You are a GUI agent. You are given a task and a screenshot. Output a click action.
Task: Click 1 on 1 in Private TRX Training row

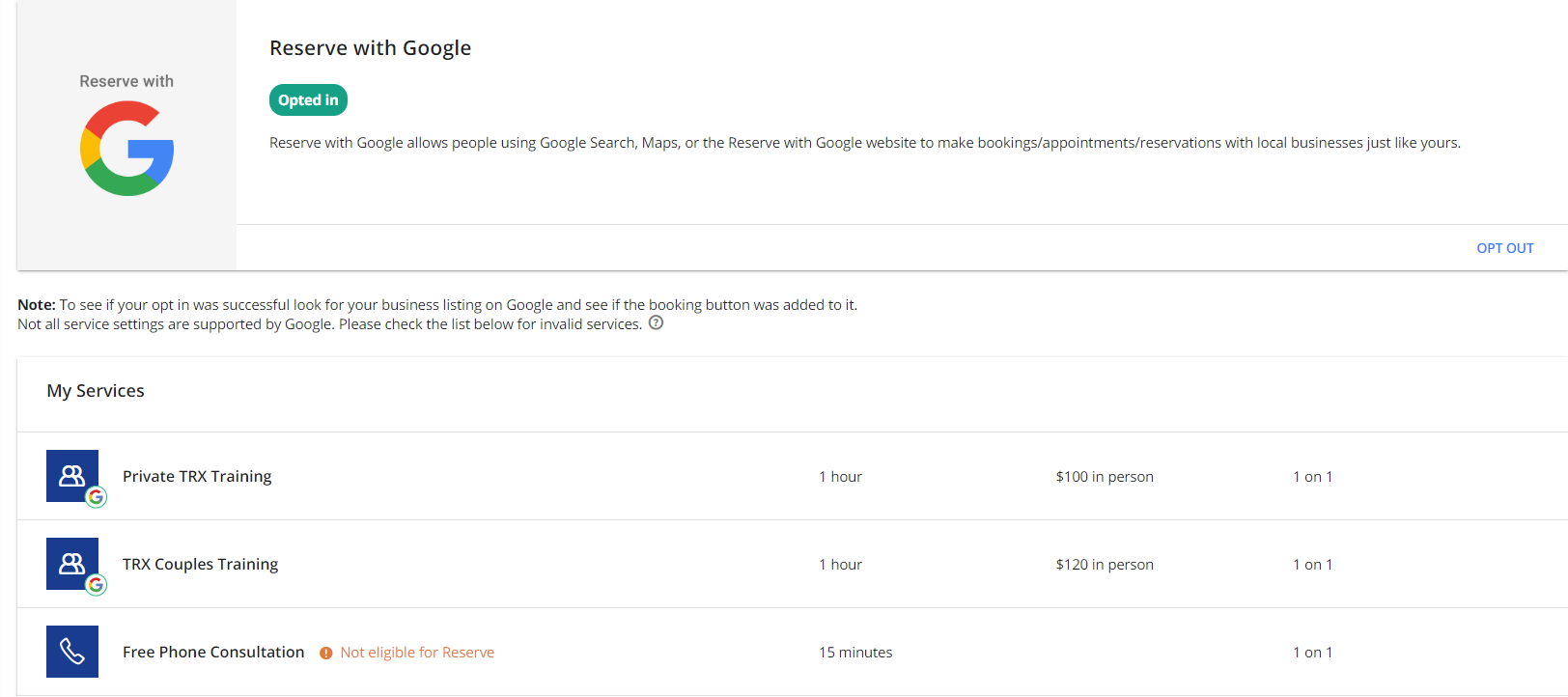1312,477
